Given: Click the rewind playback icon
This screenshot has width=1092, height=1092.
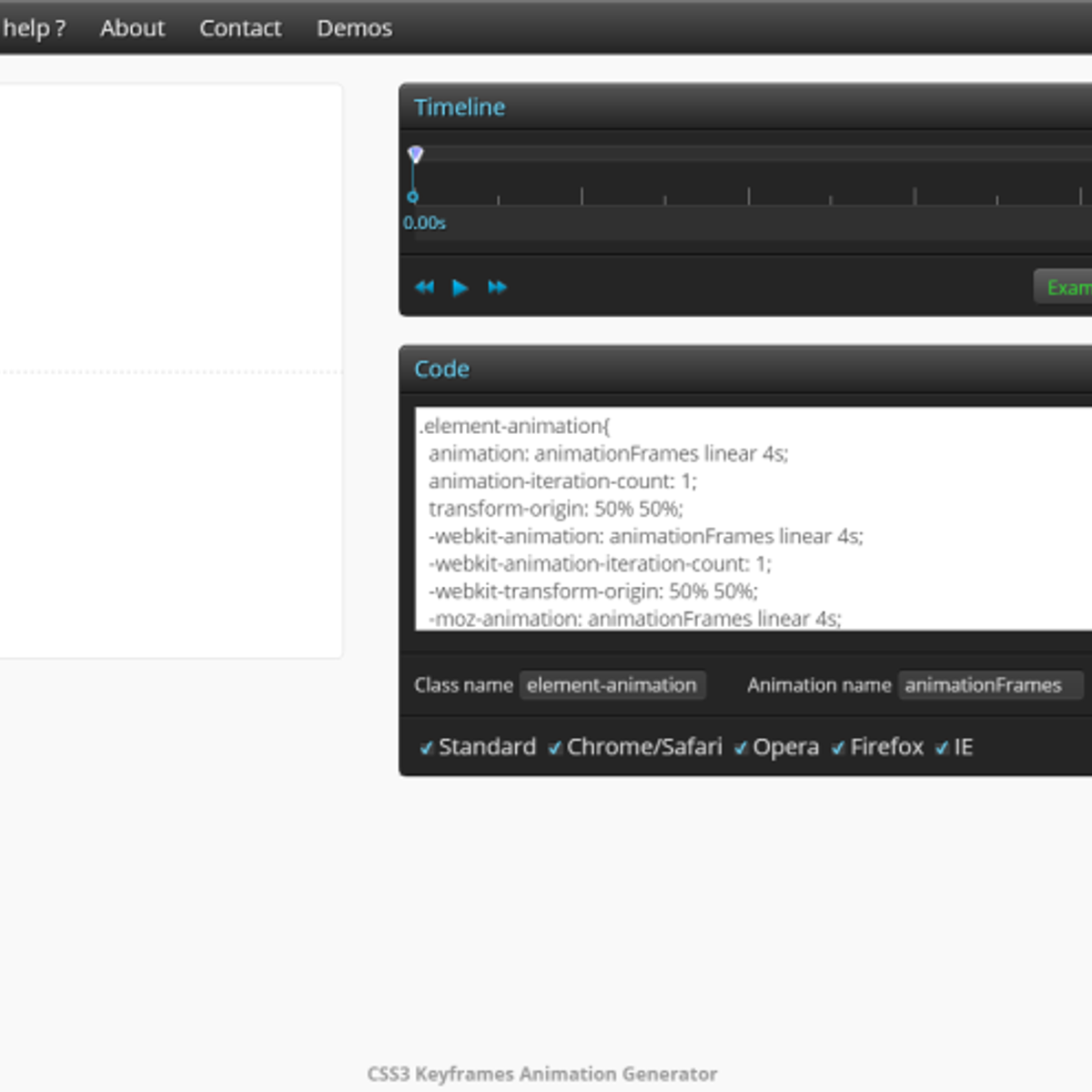Looking at the screenshot, I should point(424,288).
